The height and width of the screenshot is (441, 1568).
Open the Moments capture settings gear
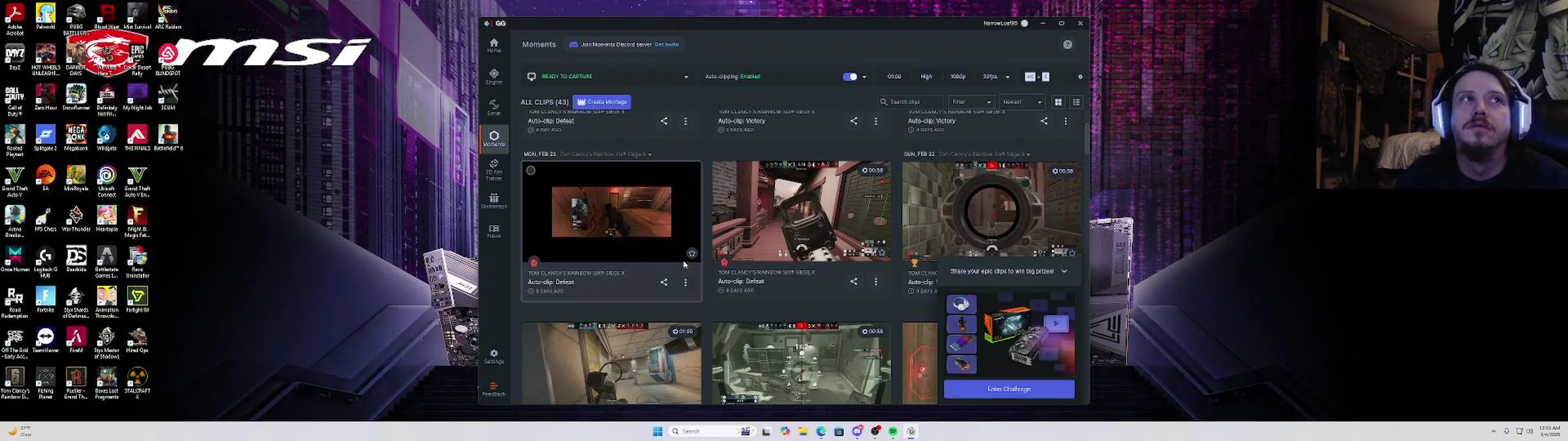(1080, 77)
